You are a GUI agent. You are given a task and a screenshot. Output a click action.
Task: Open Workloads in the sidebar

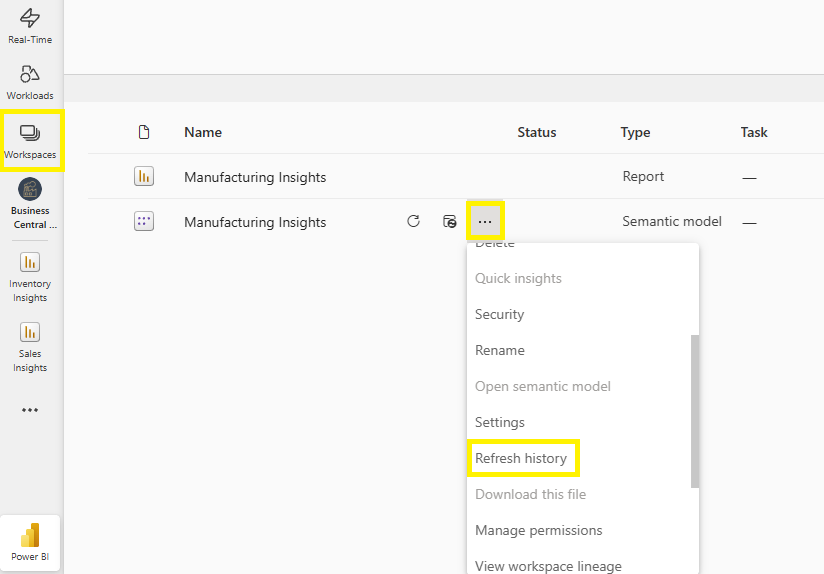(x=30, y=82)
